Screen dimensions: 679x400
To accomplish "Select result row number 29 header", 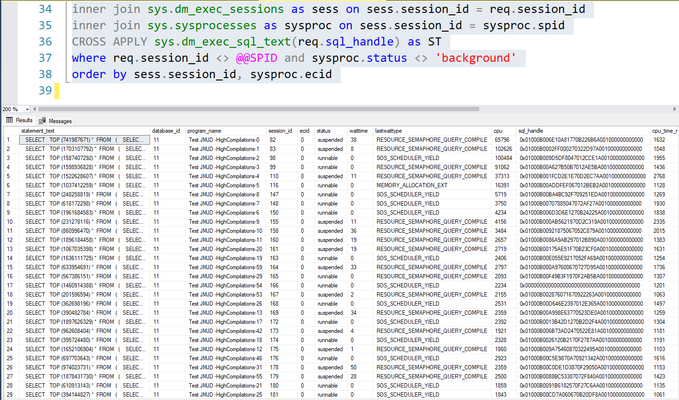I will [11, 394].
